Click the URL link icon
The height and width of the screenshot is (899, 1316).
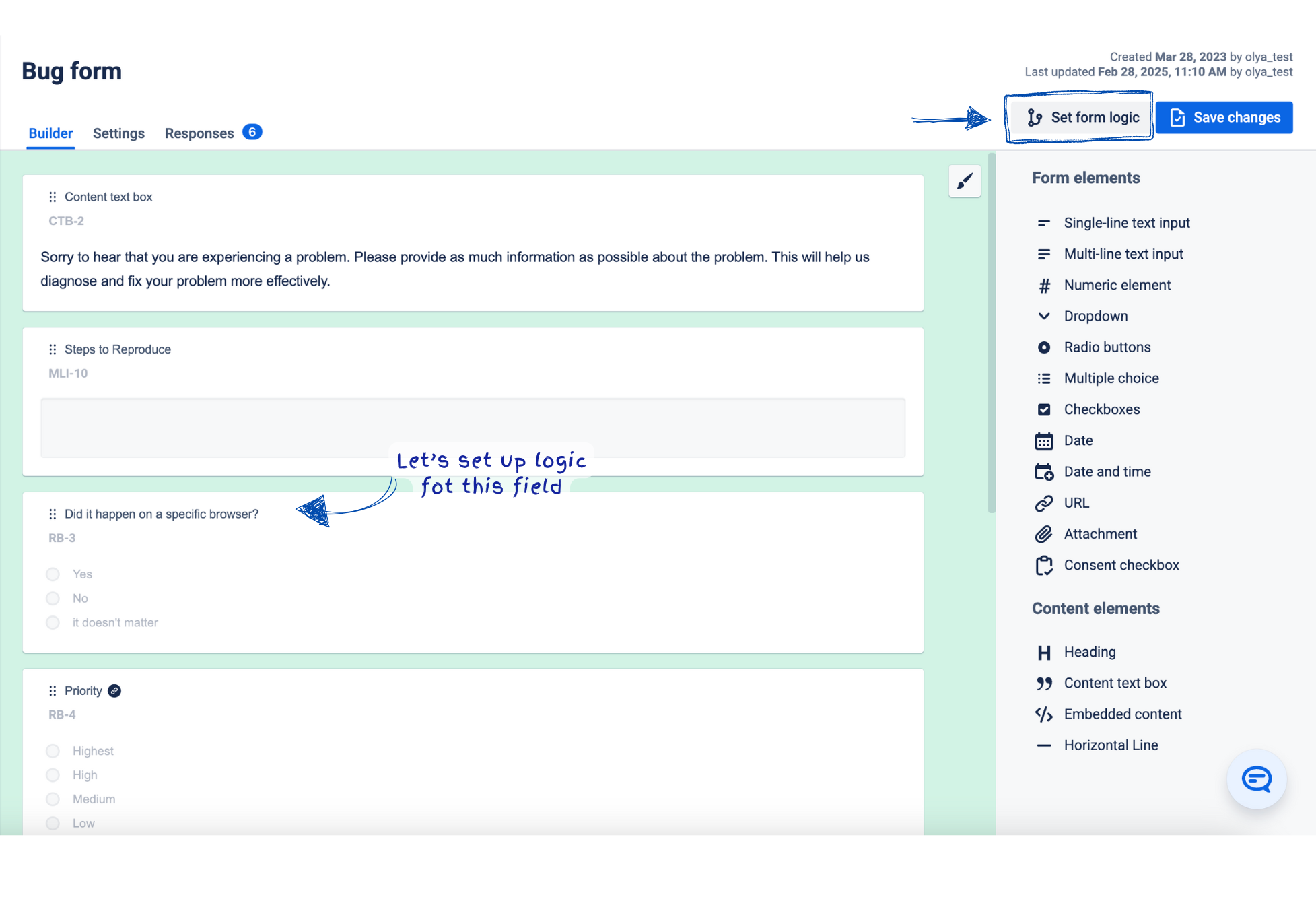click(x=1043, y=503)
